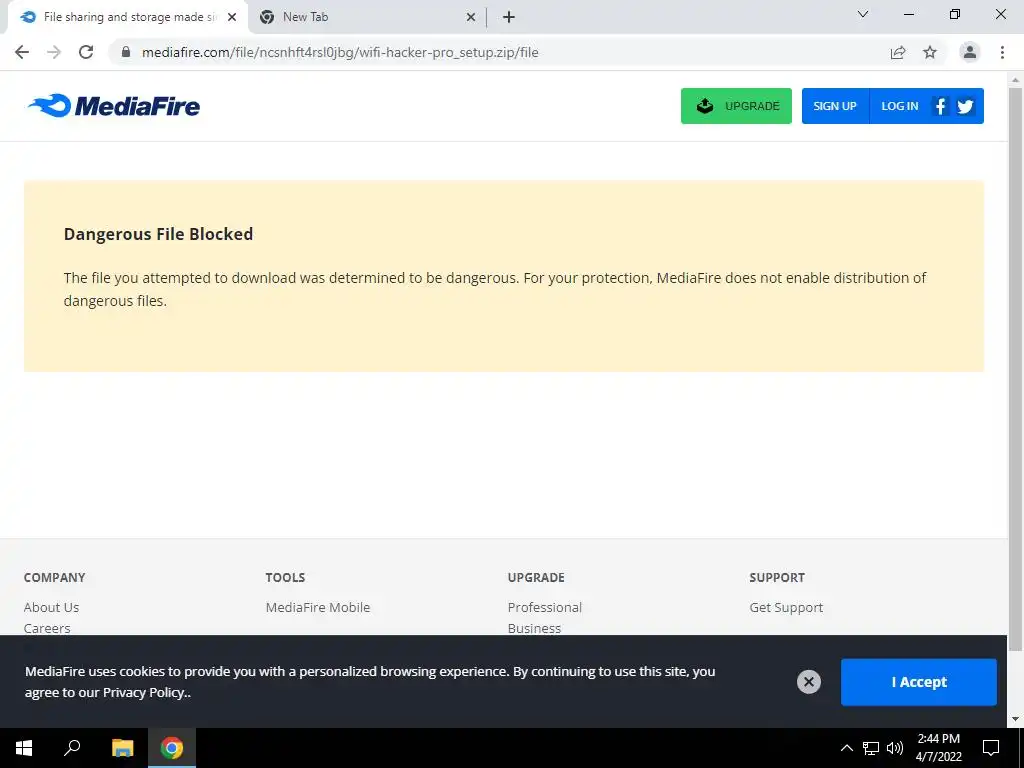Viewport: 1024px width, 768px height.
Task: Select the File sharing and storage tab
Action: (127, 17)
